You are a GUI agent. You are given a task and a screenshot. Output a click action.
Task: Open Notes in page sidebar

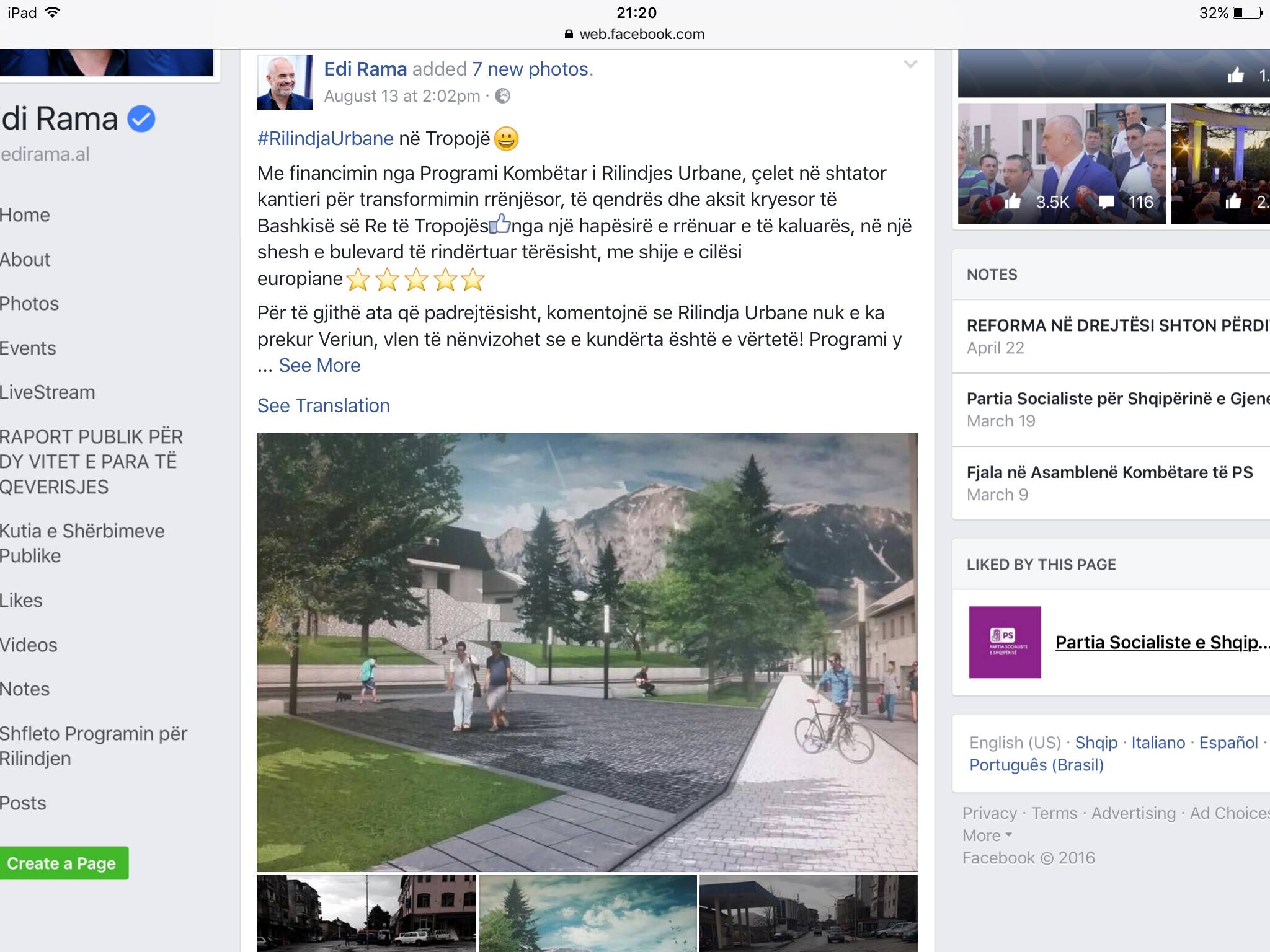[25, 689]
